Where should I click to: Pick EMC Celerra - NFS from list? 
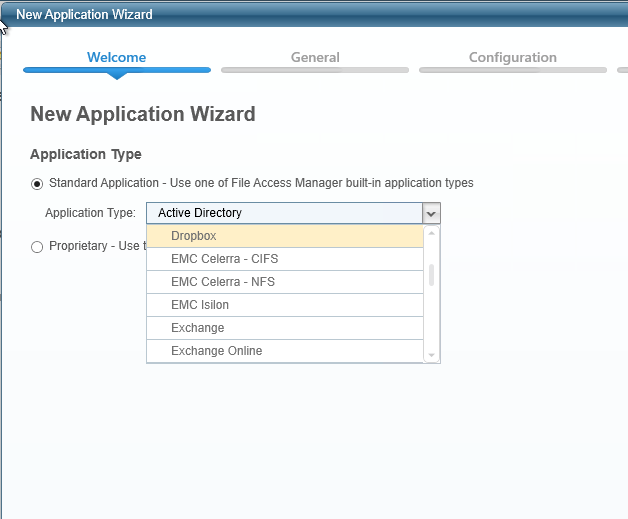click(285, 282)
